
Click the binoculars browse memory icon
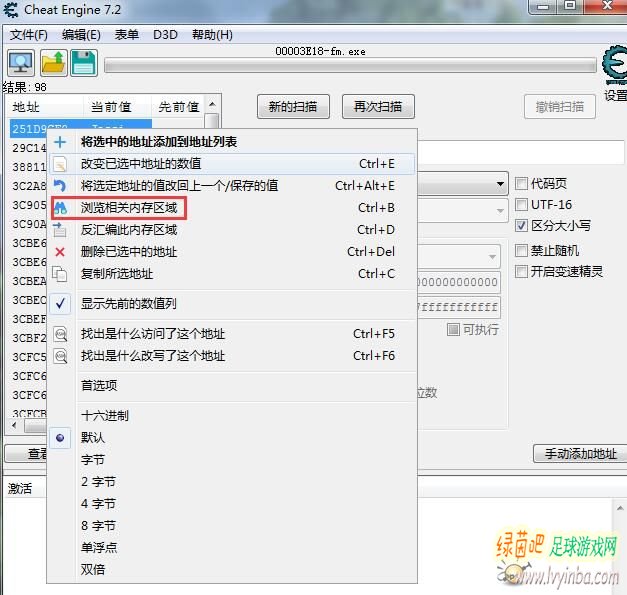tap(60, 208)
